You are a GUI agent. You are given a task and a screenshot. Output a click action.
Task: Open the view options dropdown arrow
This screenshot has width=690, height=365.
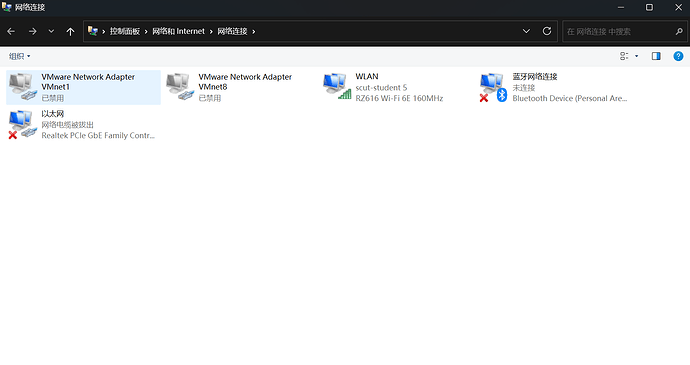point(636,56)
